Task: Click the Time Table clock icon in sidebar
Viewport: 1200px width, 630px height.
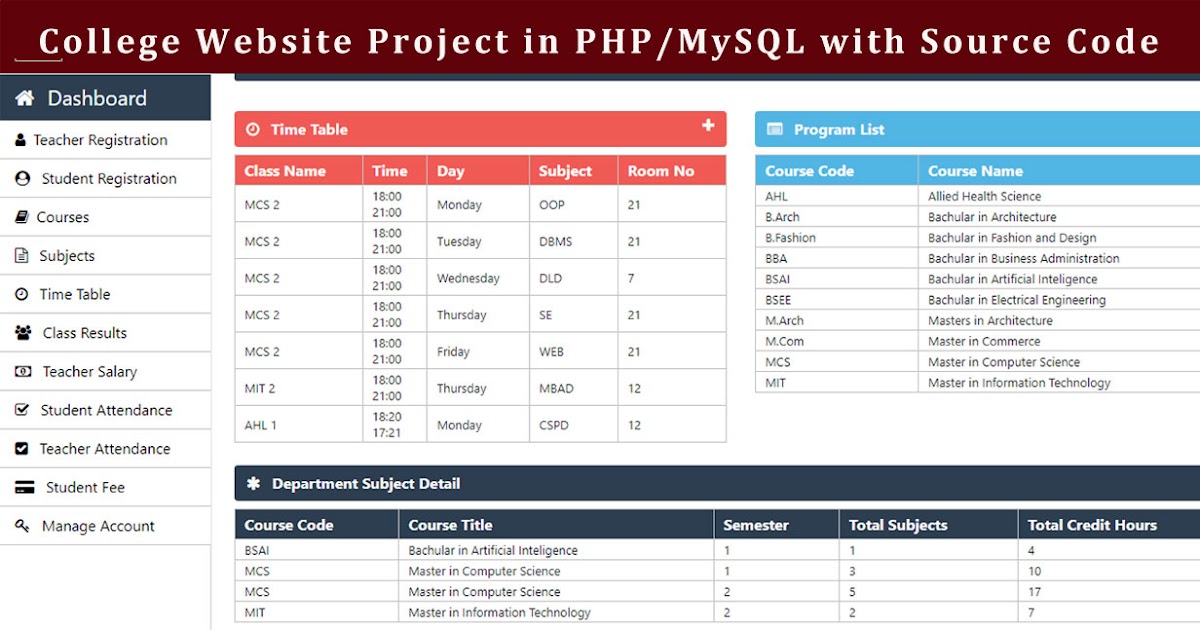Action: (22, 294)
